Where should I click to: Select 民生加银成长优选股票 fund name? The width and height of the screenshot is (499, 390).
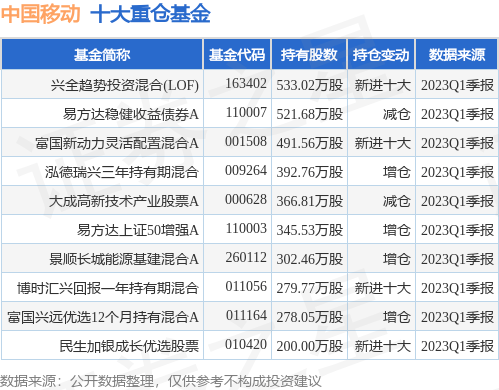click(x=129, y=346)
